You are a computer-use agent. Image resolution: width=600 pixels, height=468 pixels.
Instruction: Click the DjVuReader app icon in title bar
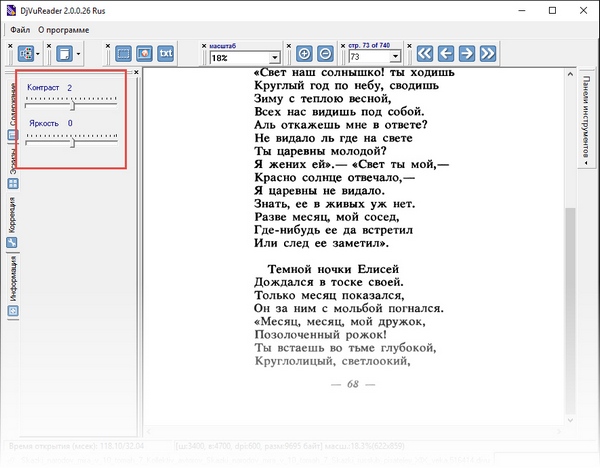click(x=11, y=10)
